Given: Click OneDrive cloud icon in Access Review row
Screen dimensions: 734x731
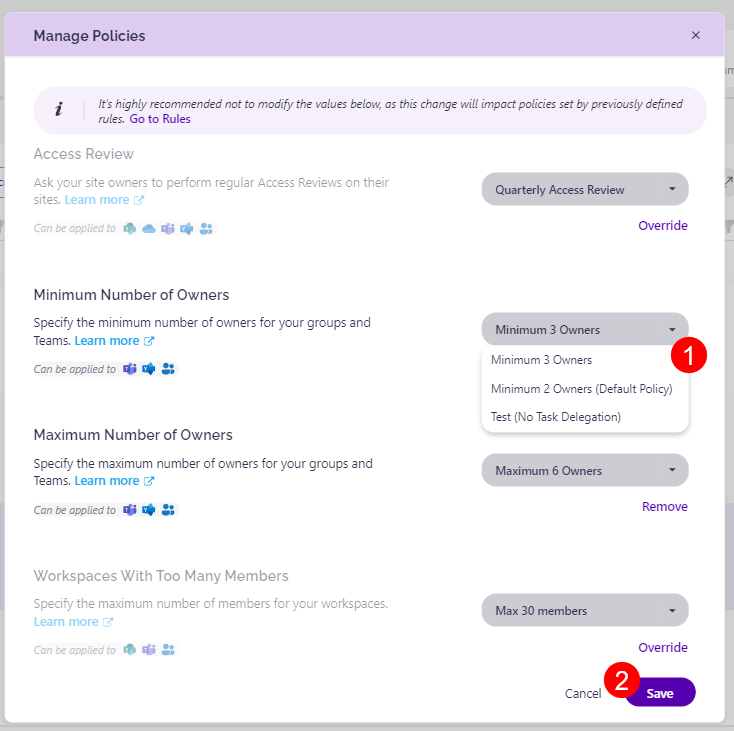Looking at the screenshot, I should 149,228.
